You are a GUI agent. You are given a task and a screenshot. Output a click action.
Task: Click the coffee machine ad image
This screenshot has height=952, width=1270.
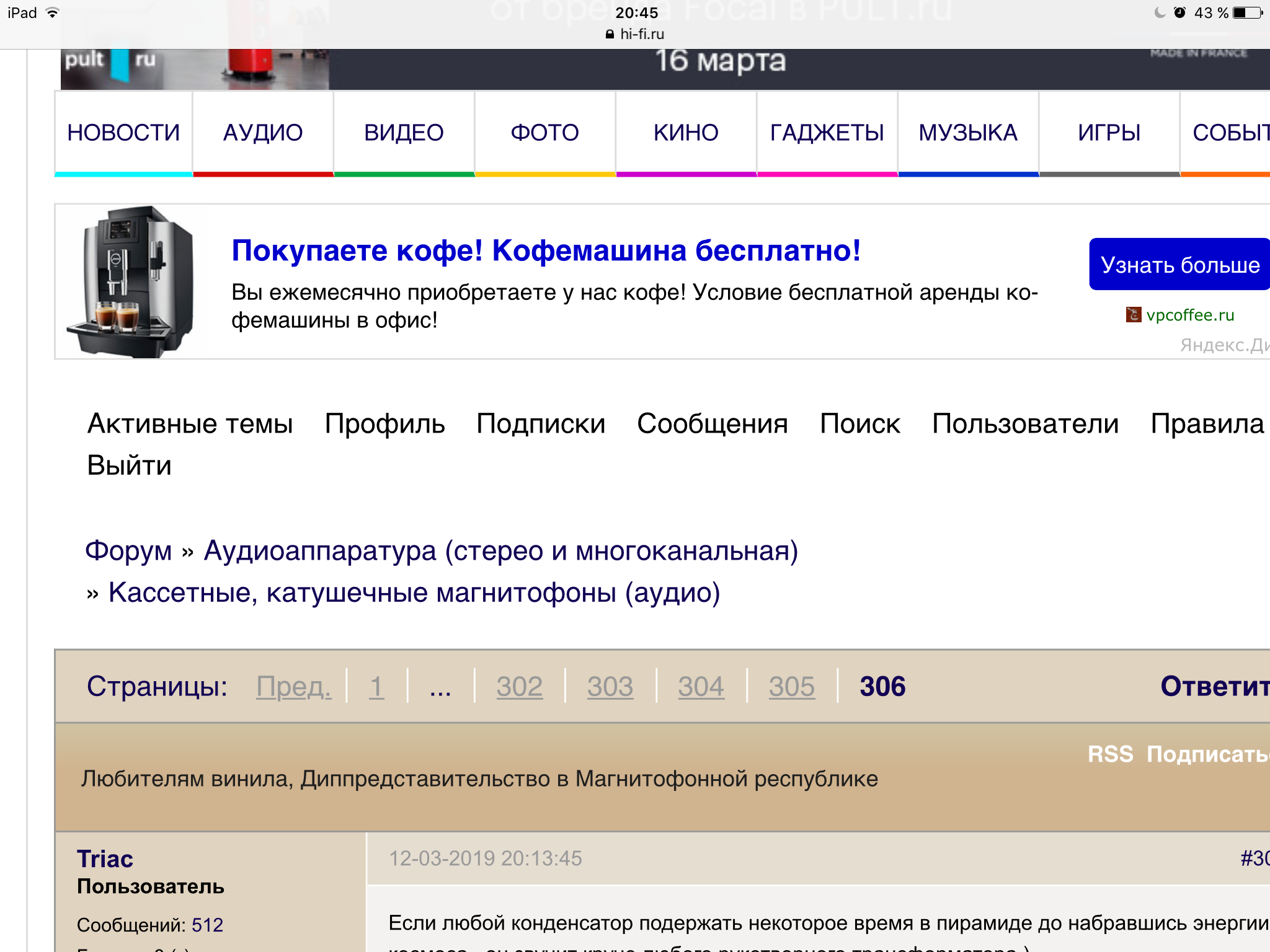point(131,282)
